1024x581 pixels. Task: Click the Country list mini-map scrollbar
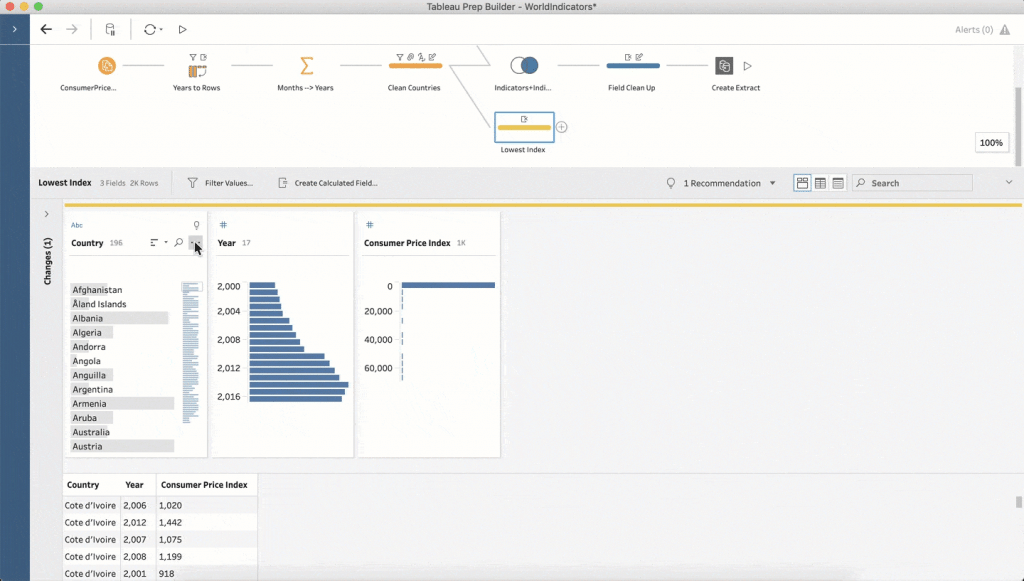pyautogui.click(x=191, y=353)
